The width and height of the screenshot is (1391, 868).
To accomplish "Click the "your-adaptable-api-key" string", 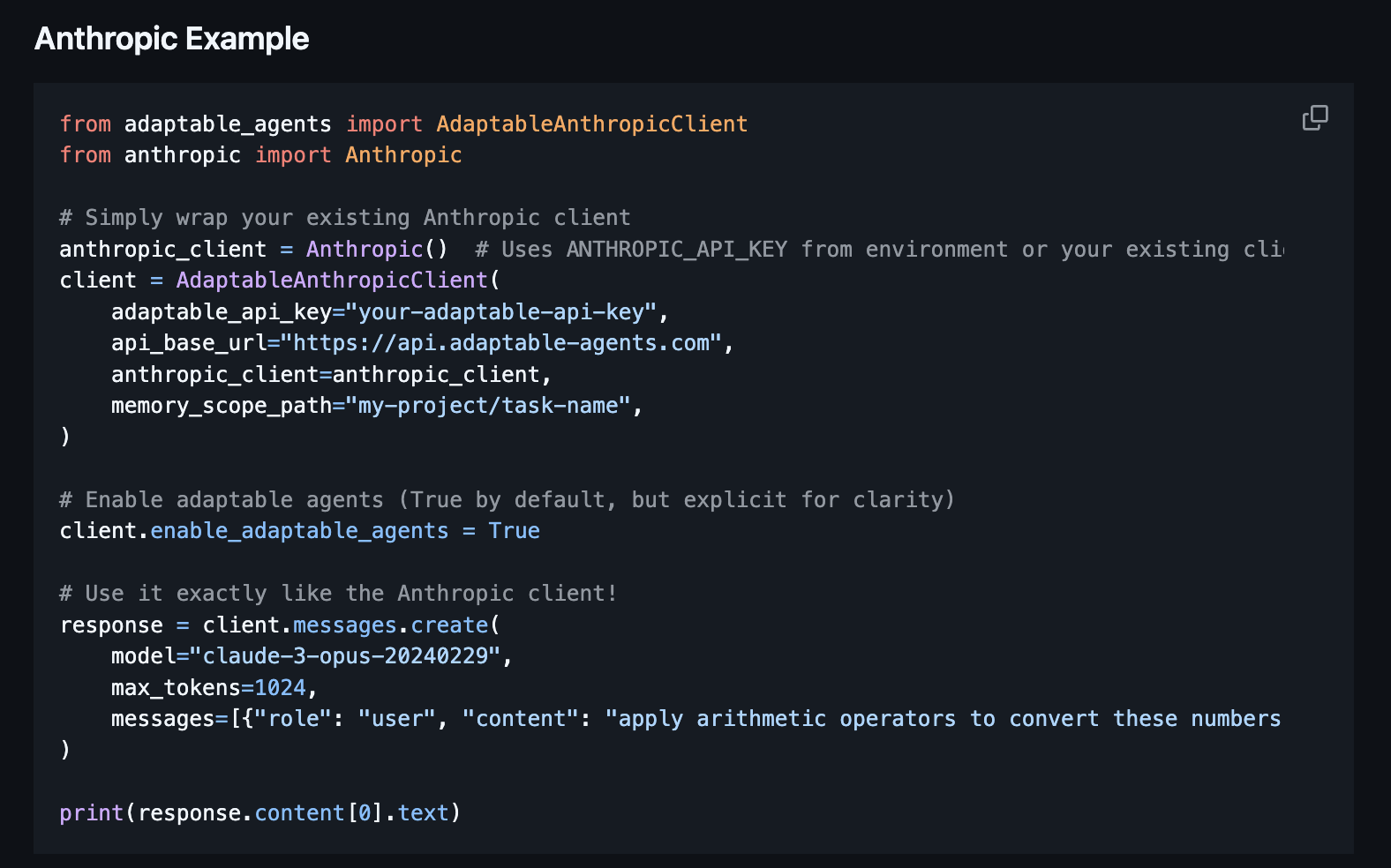I will [500, 311].
